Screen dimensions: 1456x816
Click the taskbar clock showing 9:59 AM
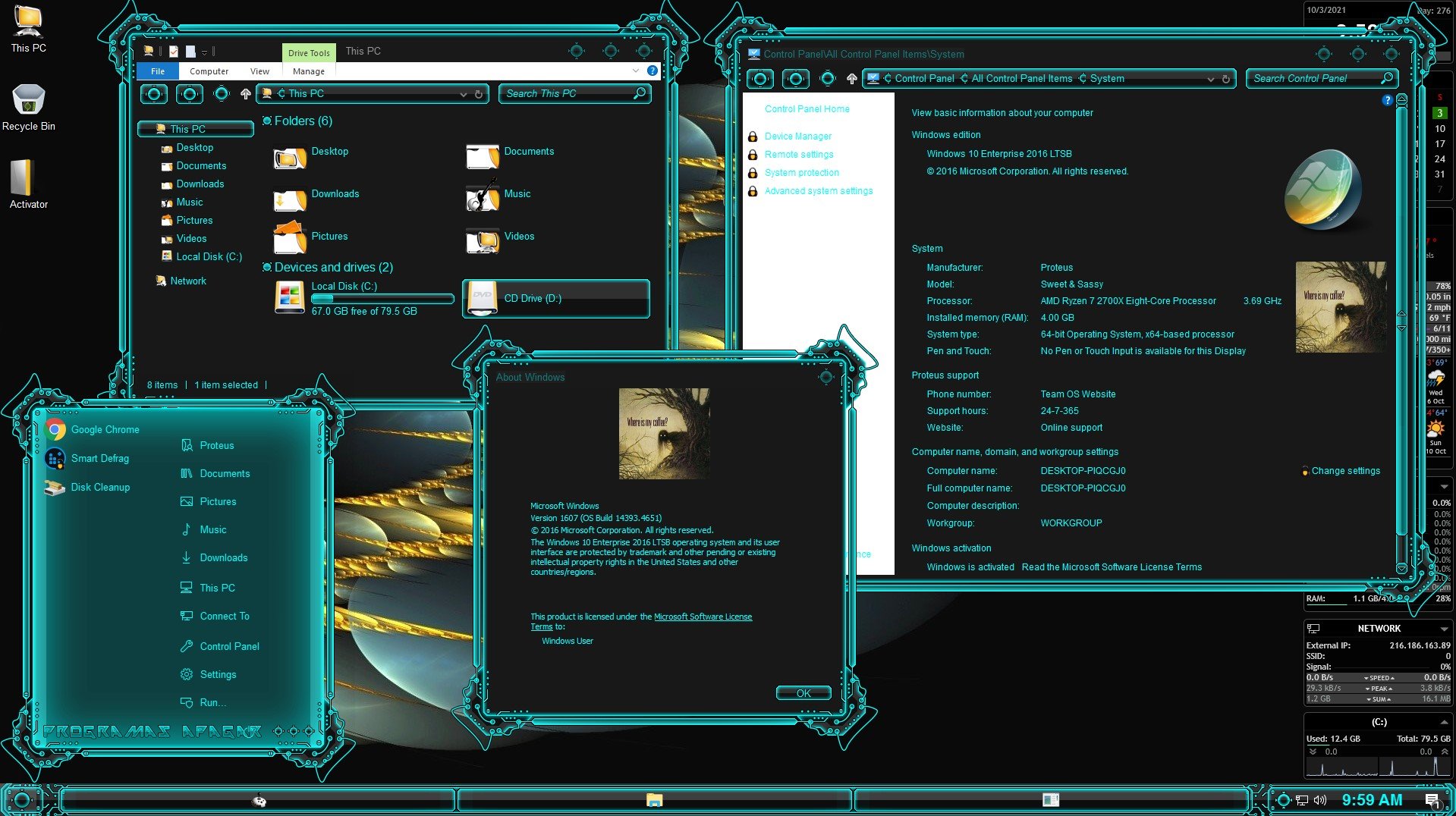(x=1372, y=799)
